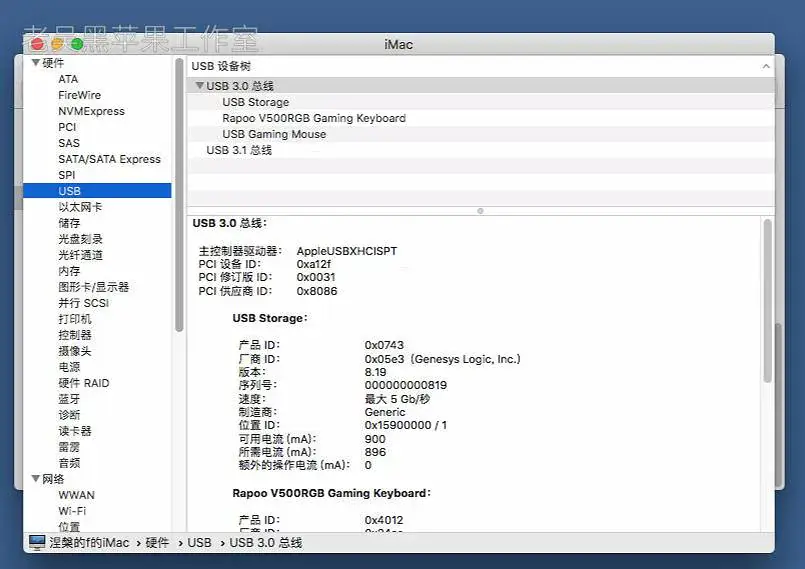Click USB in the path bar
Screen dimensions: 805x569
(199, 542)
